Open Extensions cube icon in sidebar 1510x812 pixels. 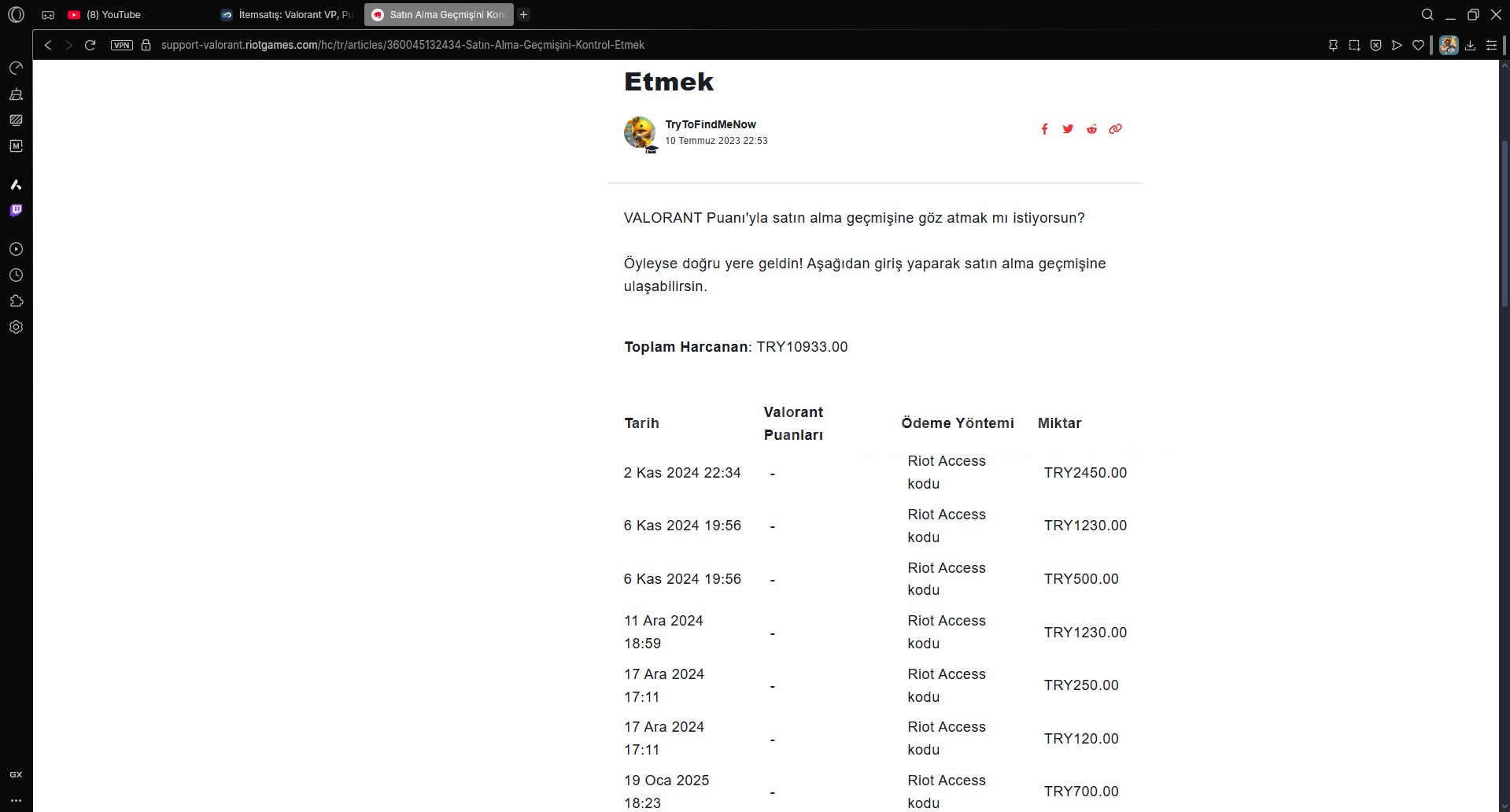click(16, 301)
